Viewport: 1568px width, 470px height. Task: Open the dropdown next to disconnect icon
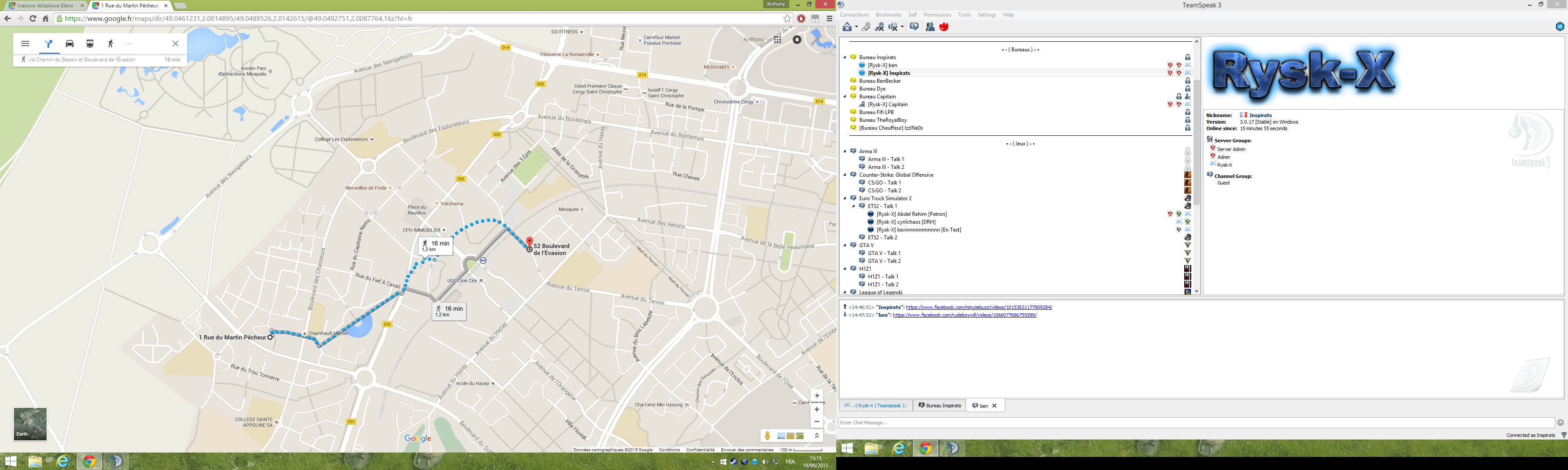point(856,27)
